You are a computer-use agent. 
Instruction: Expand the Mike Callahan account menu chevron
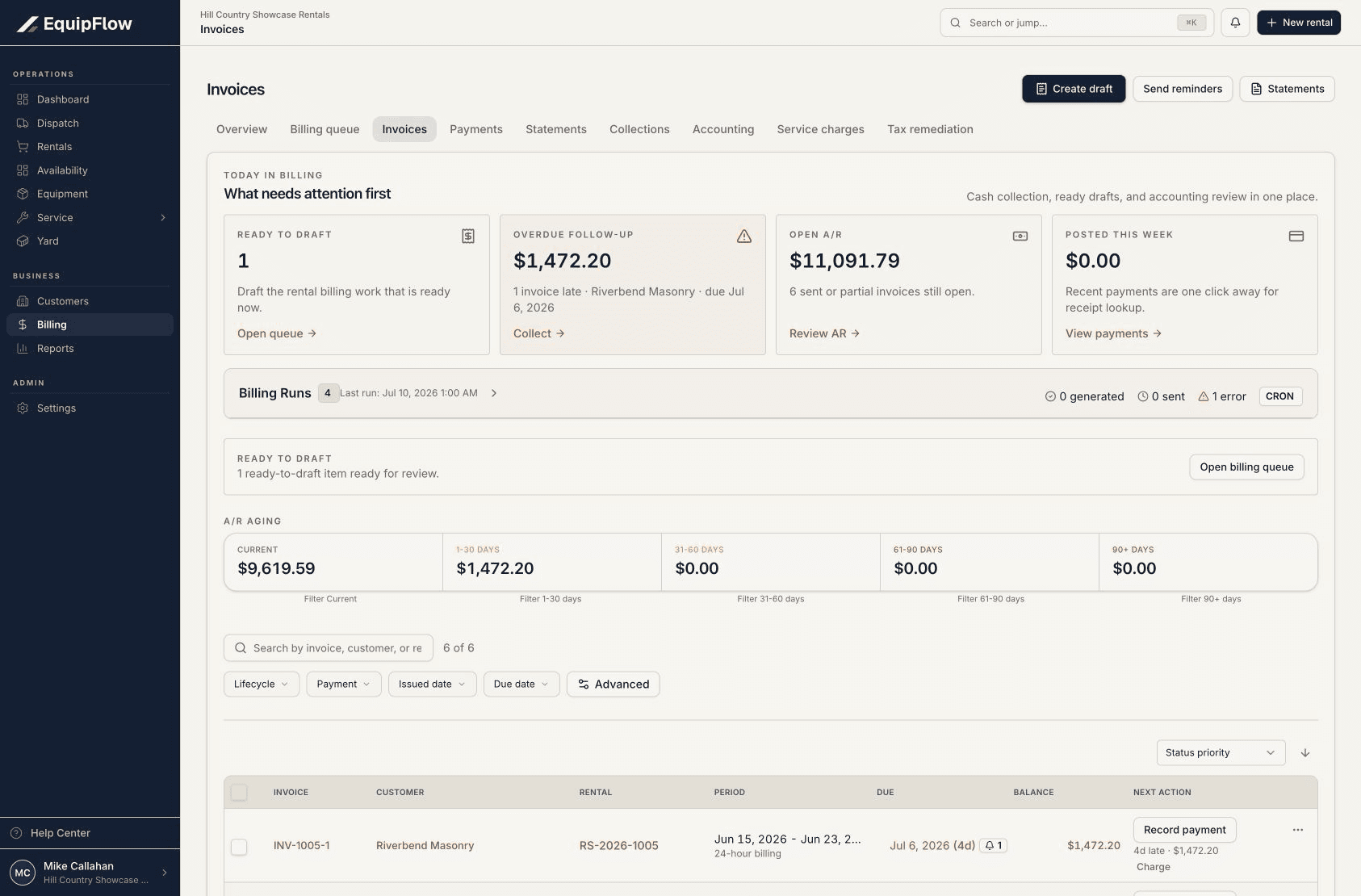pos(164,873)
